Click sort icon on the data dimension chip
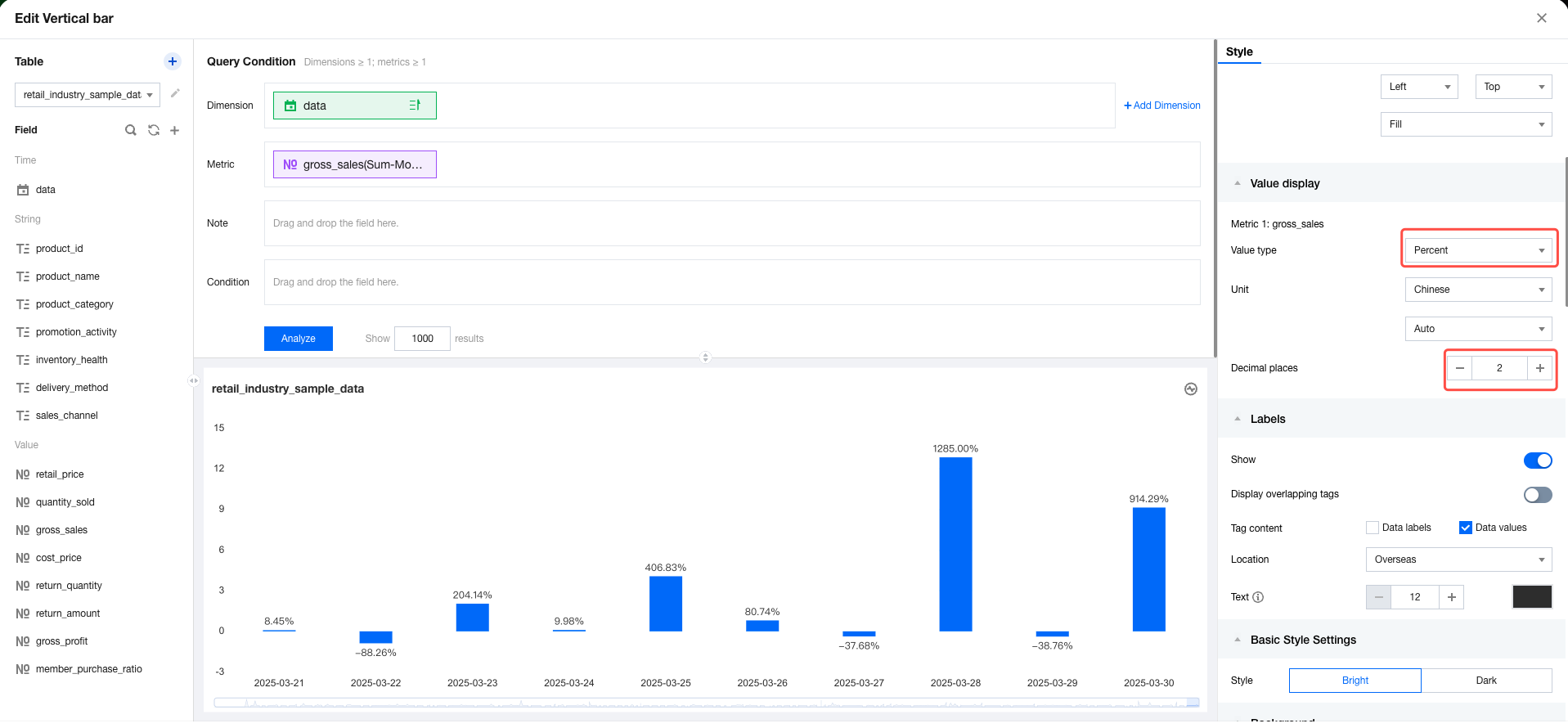This screenshot has height=728, width=1568. [x=415, y=105]
